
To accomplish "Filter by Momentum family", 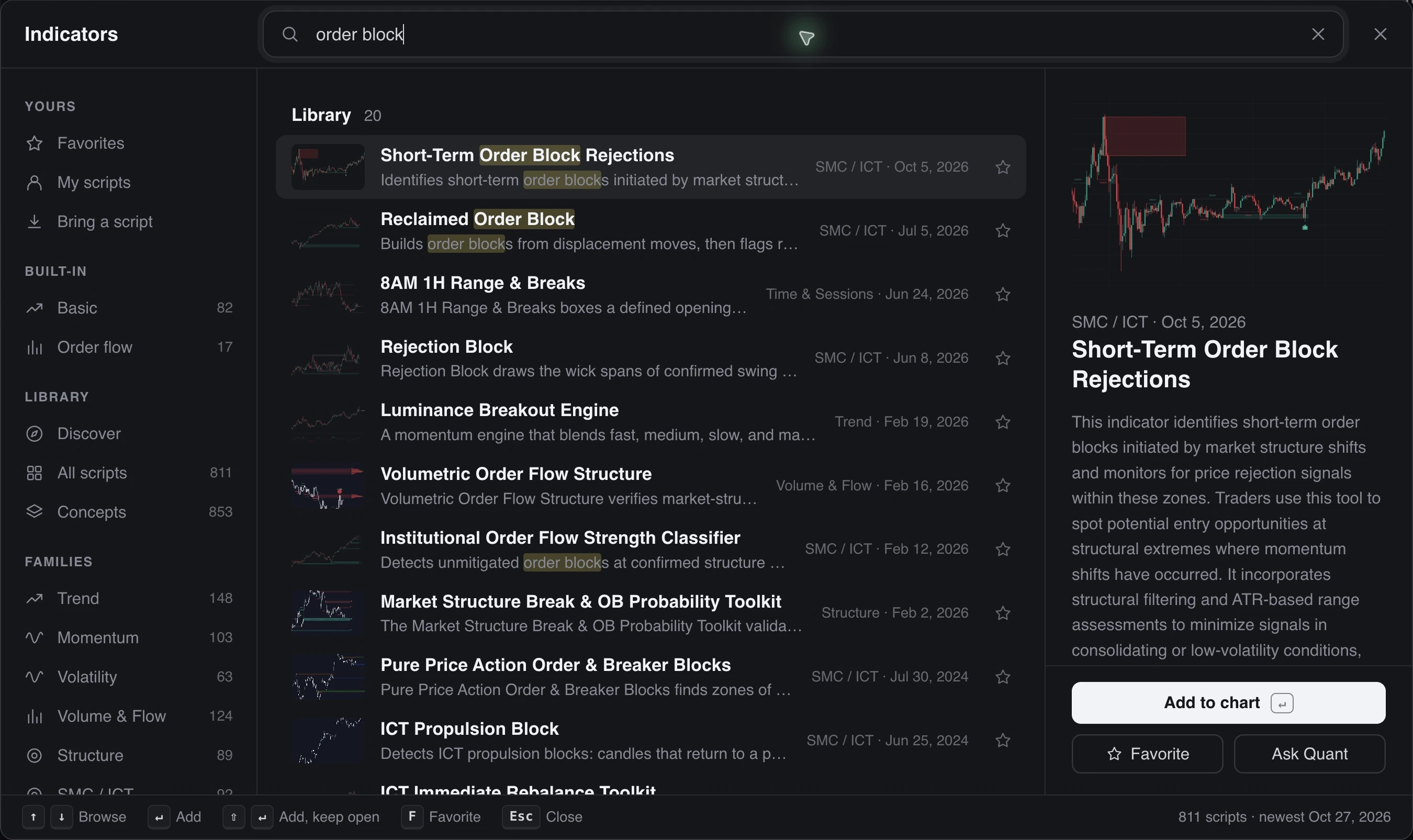I will point(129,637).
